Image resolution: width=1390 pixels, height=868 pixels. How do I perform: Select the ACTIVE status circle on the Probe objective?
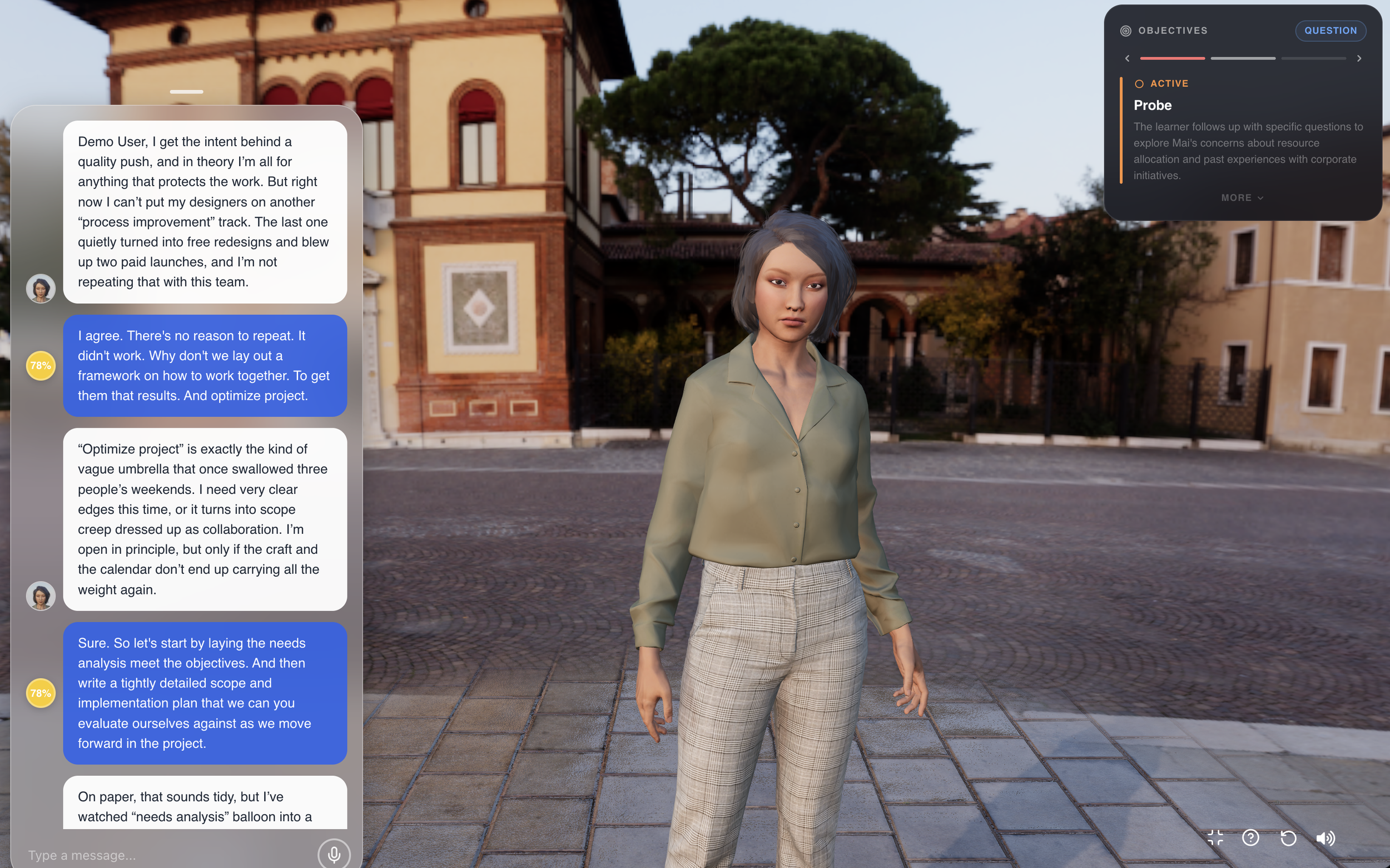(x=1140, y=83)
